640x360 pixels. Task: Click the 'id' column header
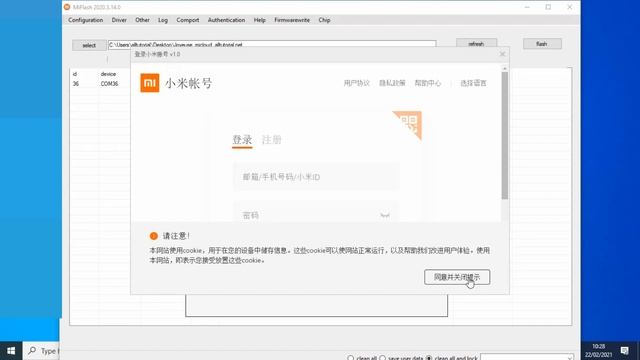[x=75, y=74]
